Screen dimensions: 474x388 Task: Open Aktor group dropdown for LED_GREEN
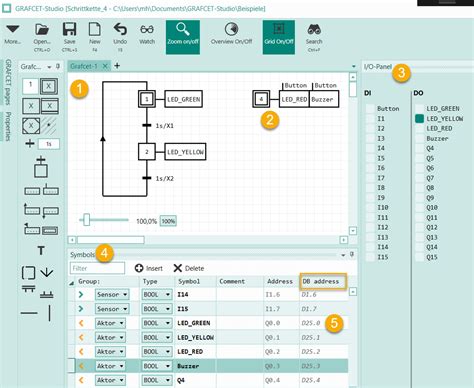click(x=110, y=323)
